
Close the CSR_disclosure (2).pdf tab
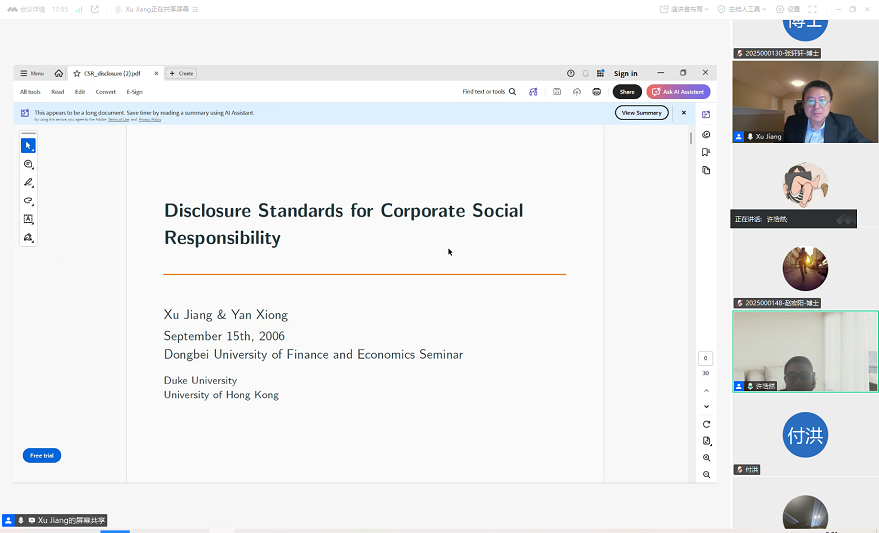pos(156,73)
